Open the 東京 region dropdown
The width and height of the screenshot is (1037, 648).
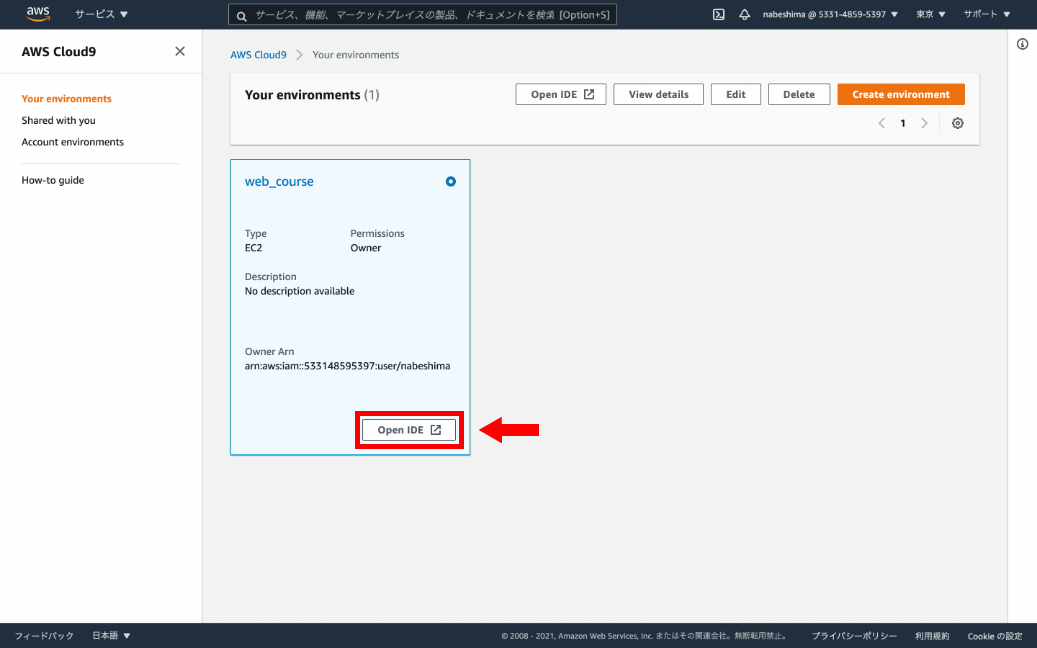tap(931, 14)
